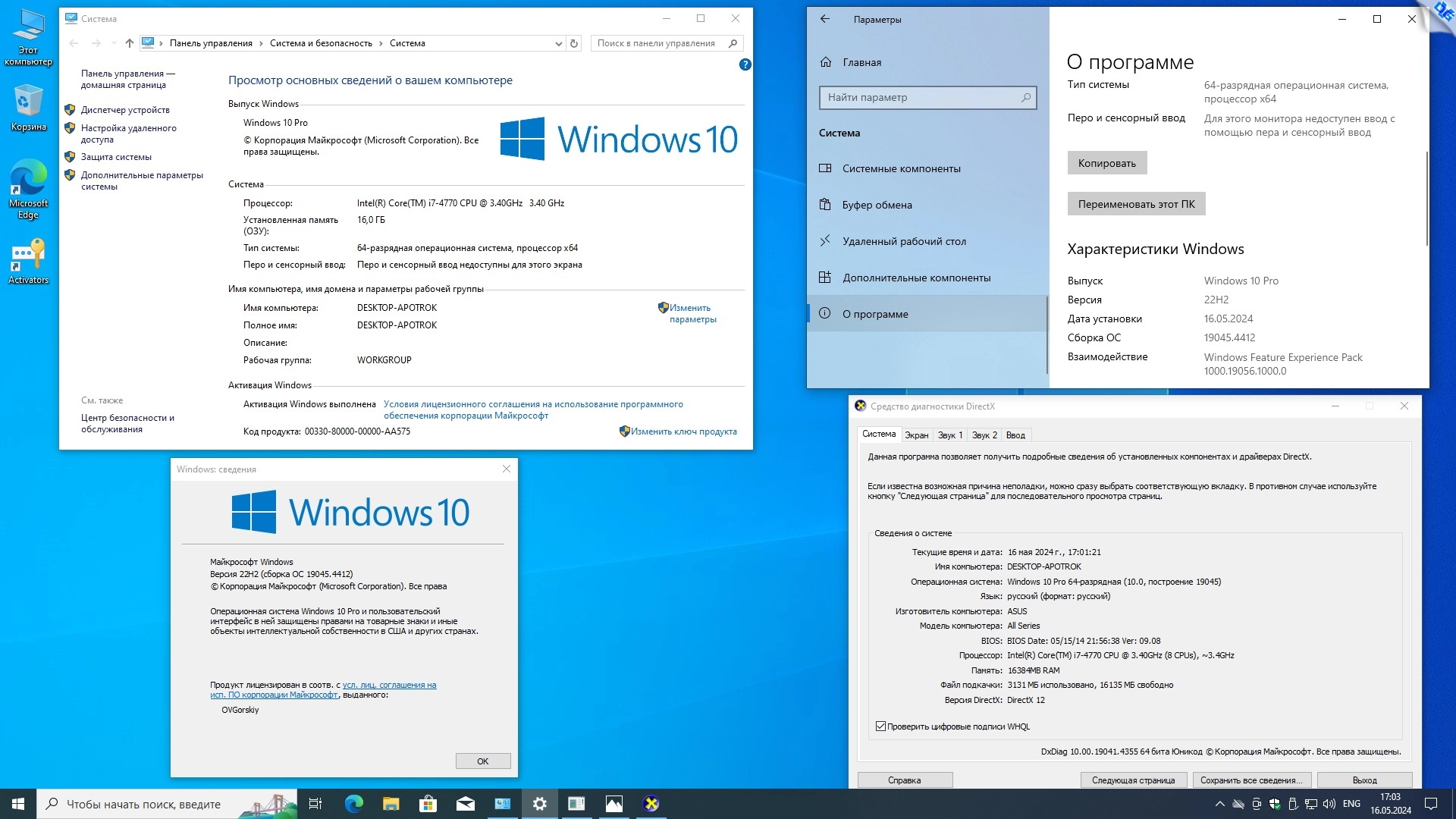Click the refresh icon beside address bar
Viewport: 1456px width, 819px height.
(574, 43)
